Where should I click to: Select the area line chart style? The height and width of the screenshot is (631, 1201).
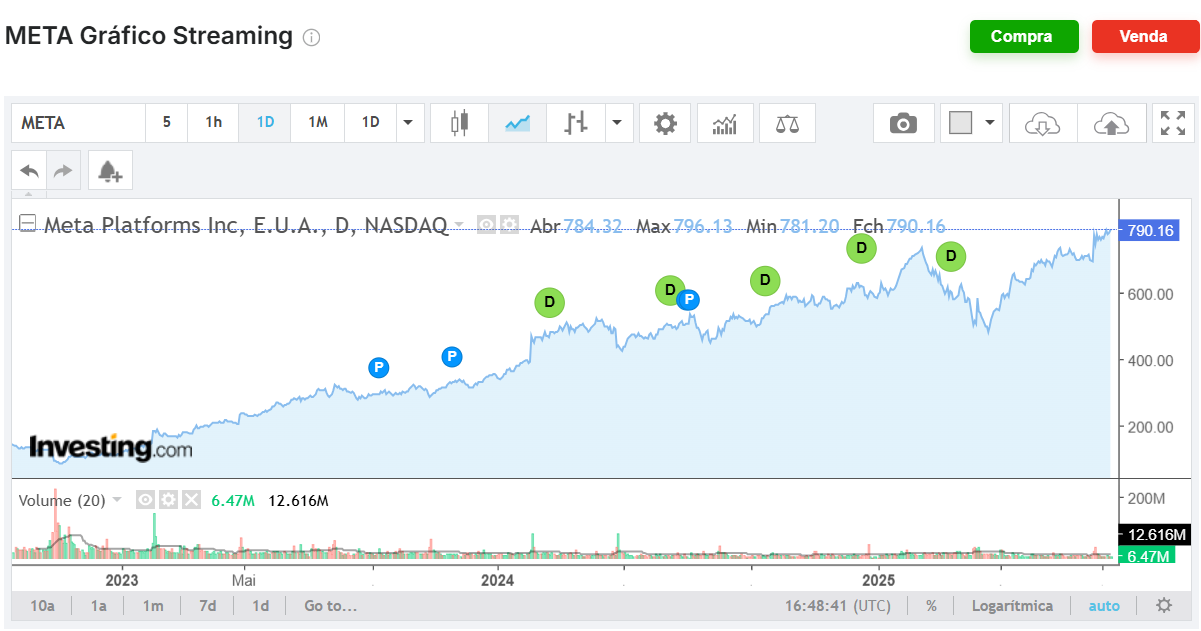click(x=517, y=123)
